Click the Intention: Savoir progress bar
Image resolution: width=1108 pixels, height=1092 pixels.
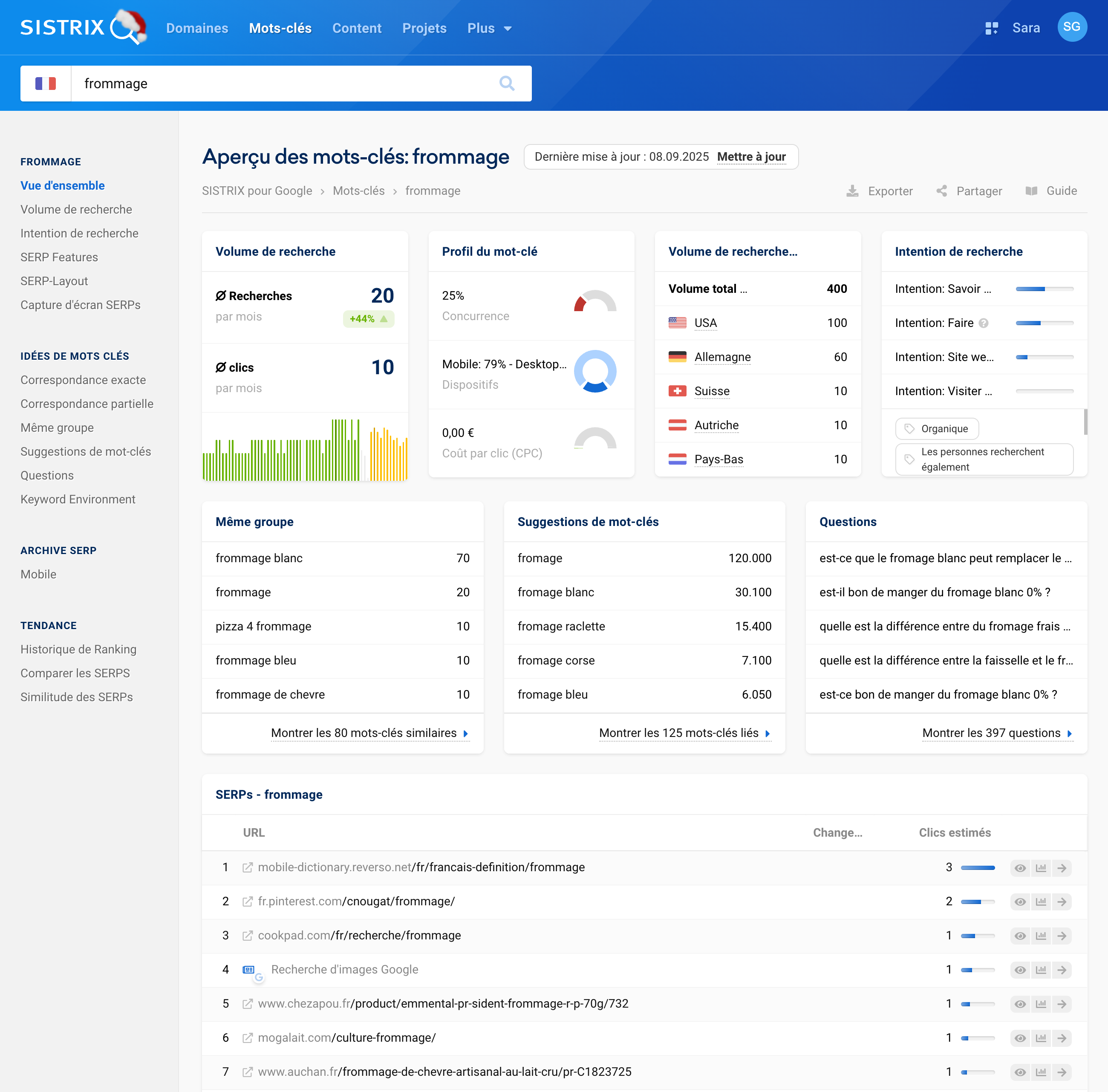tap(1045, 289)
